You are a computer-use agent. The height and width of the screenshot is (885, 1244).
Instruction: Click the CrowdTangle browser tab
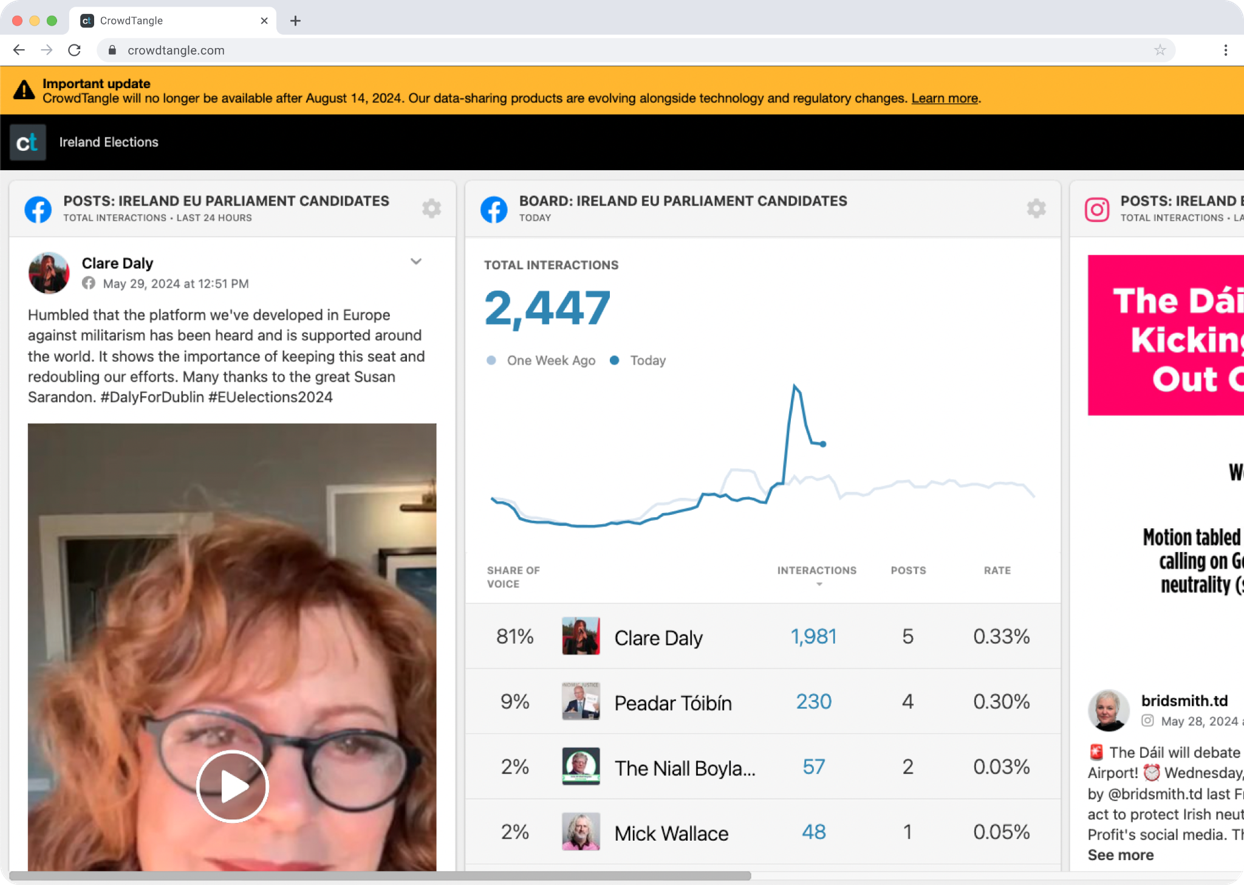tap(174, 20)
